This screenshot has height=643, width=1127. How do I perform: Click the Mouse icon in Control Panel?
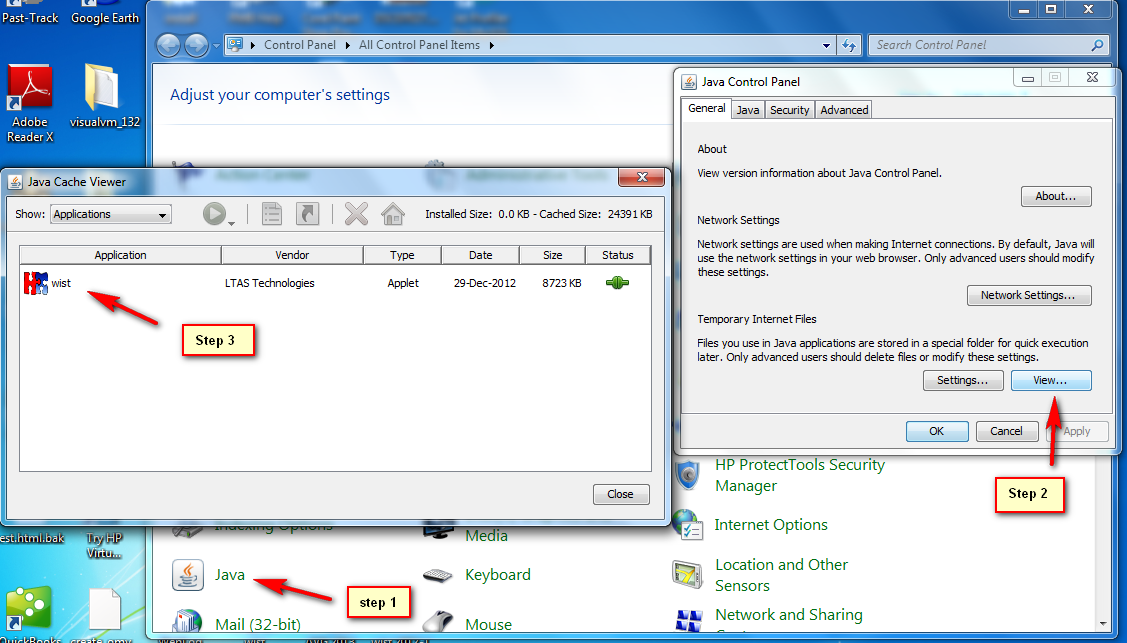pyautogui.click(x=438, y=621)
